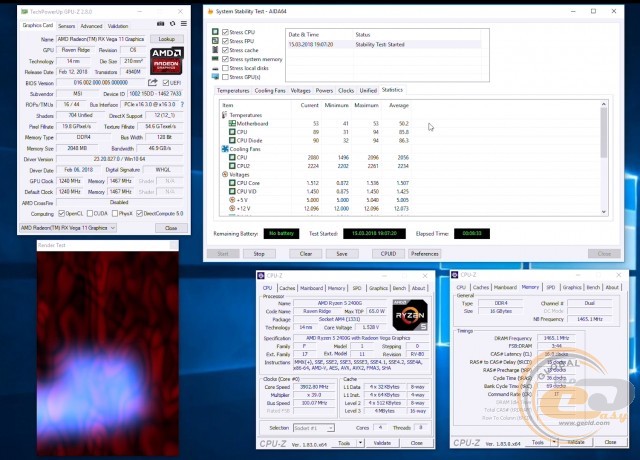
Task: Toggle the Stress FPU checkbox
Action: pyautogui.click(x=225, y=41)
